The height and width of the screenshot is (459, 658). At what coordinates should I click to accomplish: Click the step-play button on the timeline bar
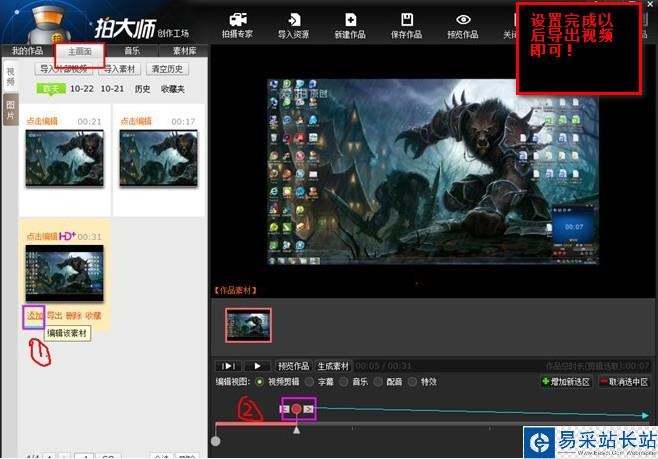(x=228, y=366)
